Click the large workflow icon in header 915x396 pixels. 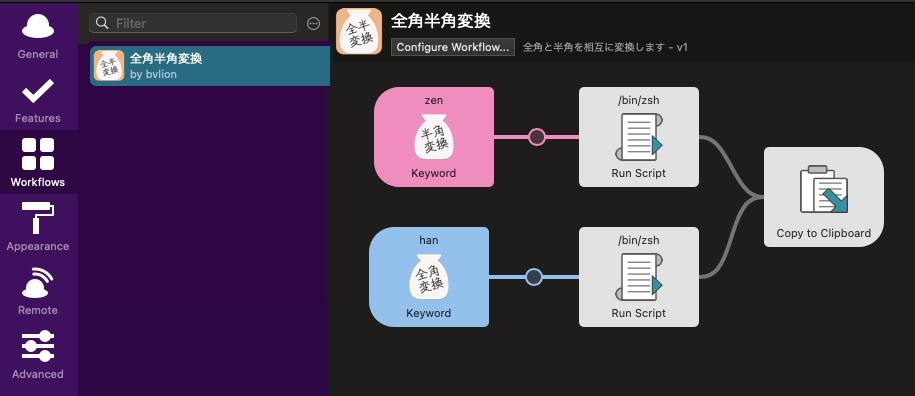point(359,31)
